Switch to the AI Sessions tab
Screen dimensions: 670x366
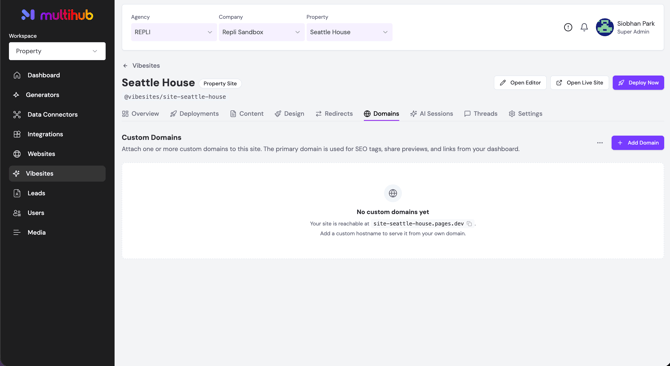click(432, 114)
